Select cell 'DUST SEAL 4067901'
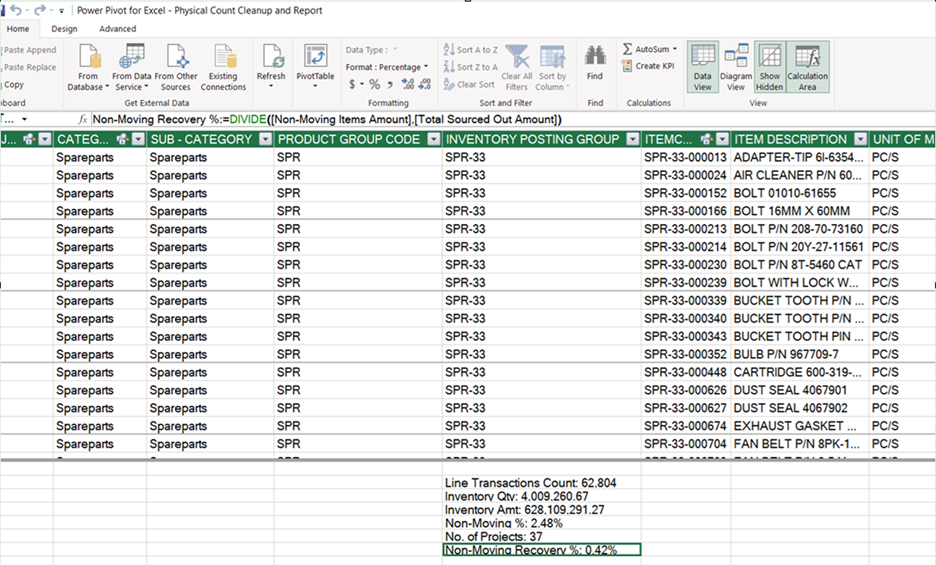Image resolution: width=936 pixels, height=565 pixels. point(800,390)
